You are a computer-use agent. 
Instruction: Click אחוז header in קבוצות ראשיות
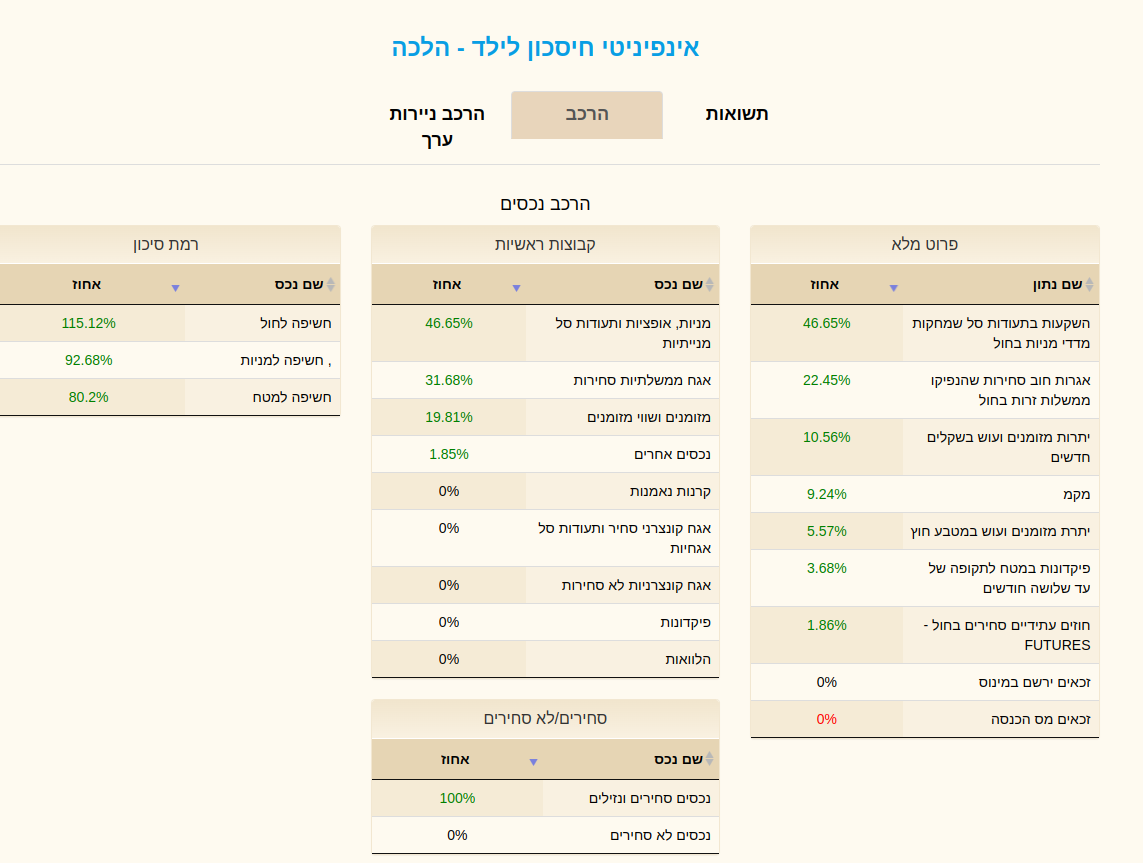[448, 284]
